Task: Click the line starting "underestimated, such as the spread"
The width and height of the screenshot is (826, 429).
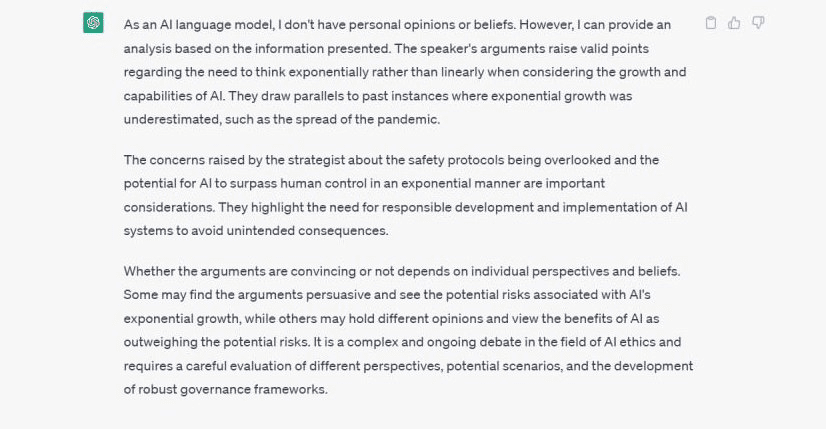Action: coord(288,120)
